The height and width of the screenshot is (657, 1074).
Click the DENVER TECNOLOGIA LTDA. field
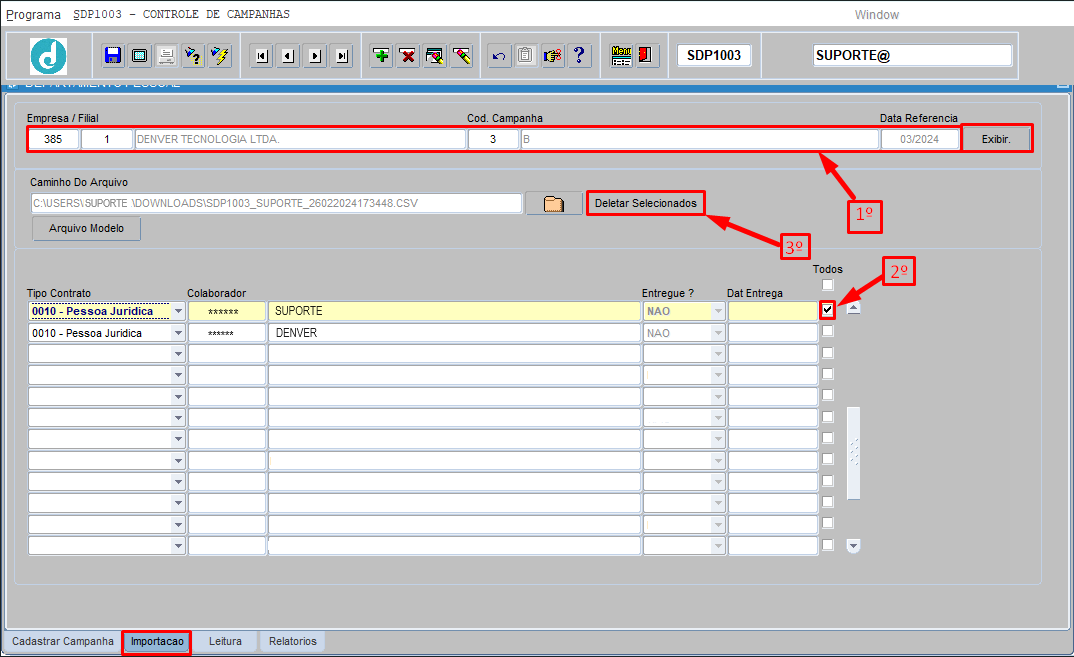(x=299, y=139)
